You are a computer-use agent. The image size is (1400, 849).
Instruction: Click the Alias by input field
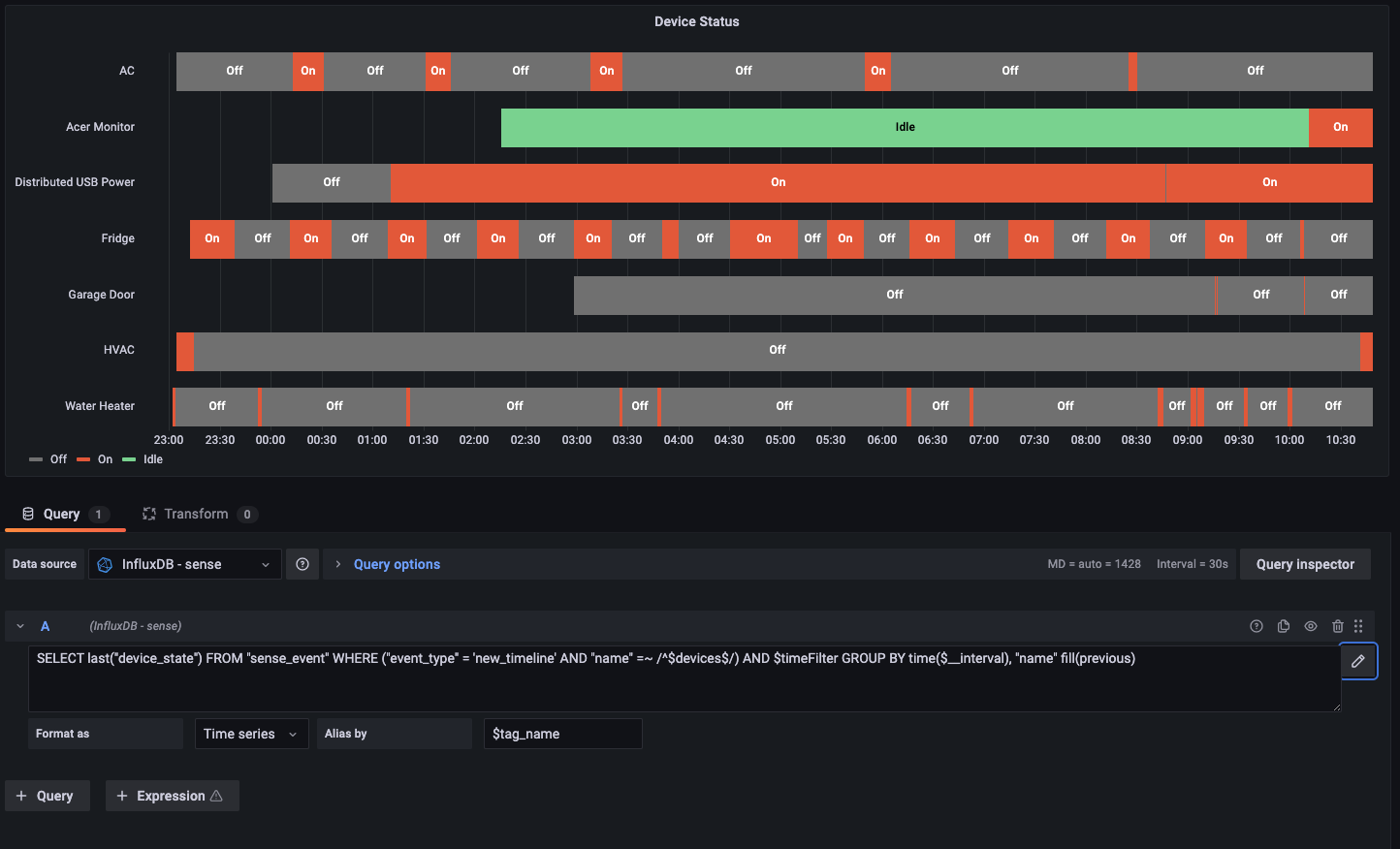coord(562,734)
